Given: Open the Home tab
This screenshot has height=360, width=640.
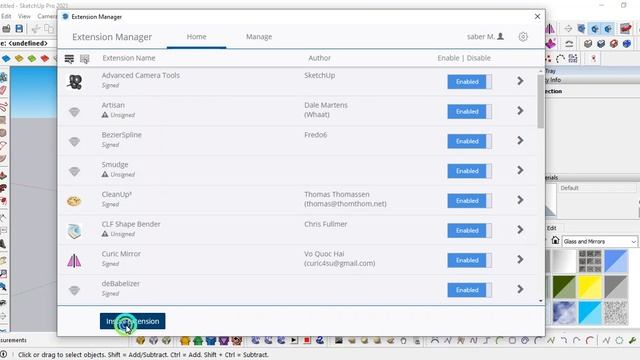Looking at the screenshot, I should click(x=196, y=37).
